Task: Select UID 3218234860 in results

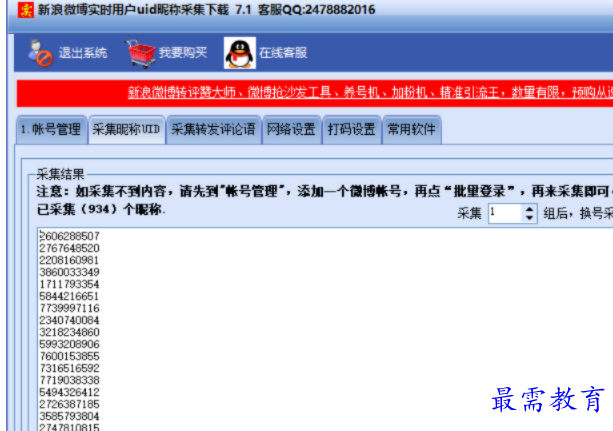Action: coord(70,332)
